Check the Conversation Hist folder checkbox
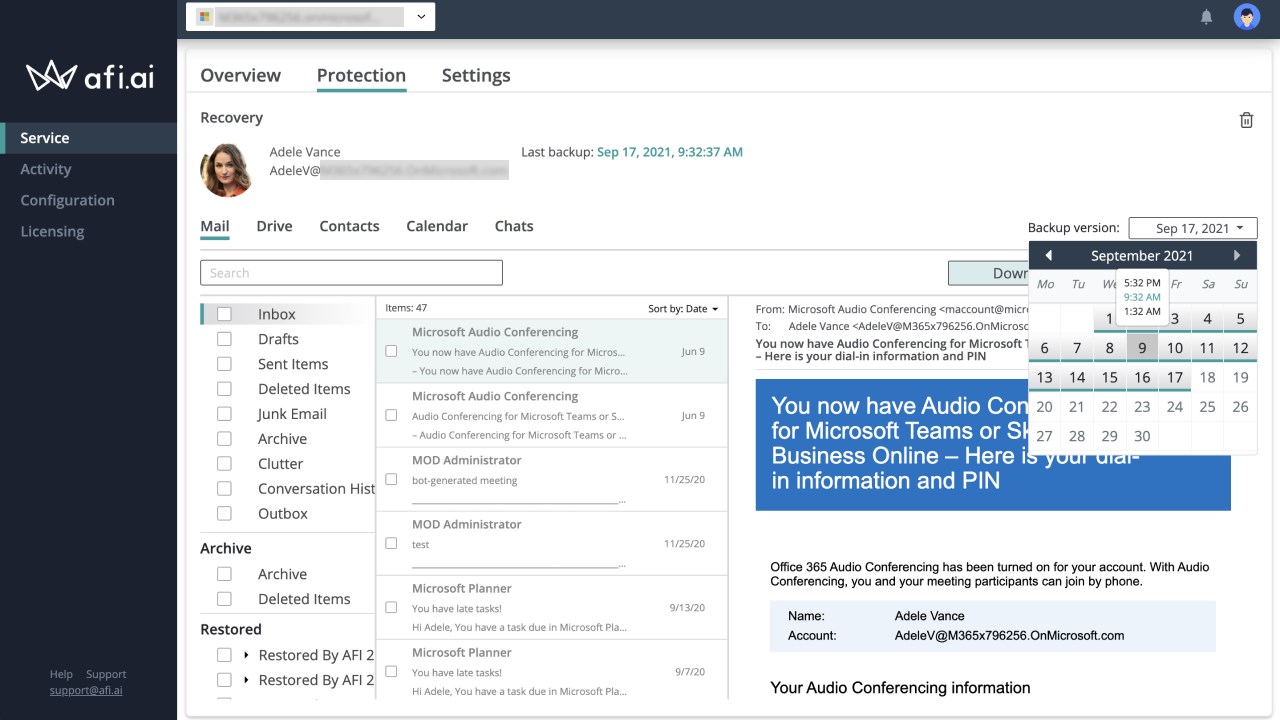 pos(224,489)
